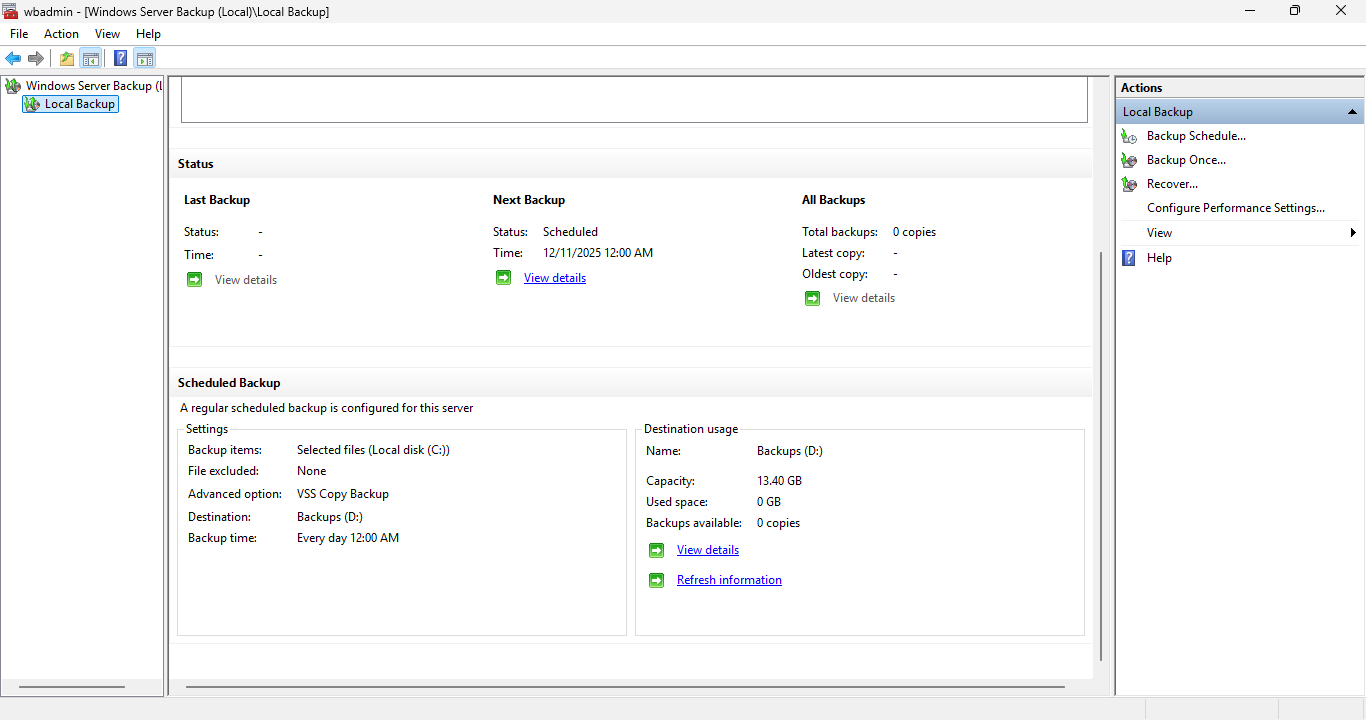Open Configure Performance Settings...
Viewport: 1366px width, 720px height.
click(1235, 208)
